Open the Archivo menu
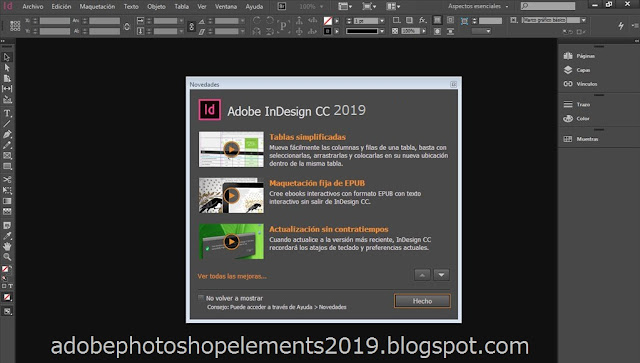 pos(33,7)
